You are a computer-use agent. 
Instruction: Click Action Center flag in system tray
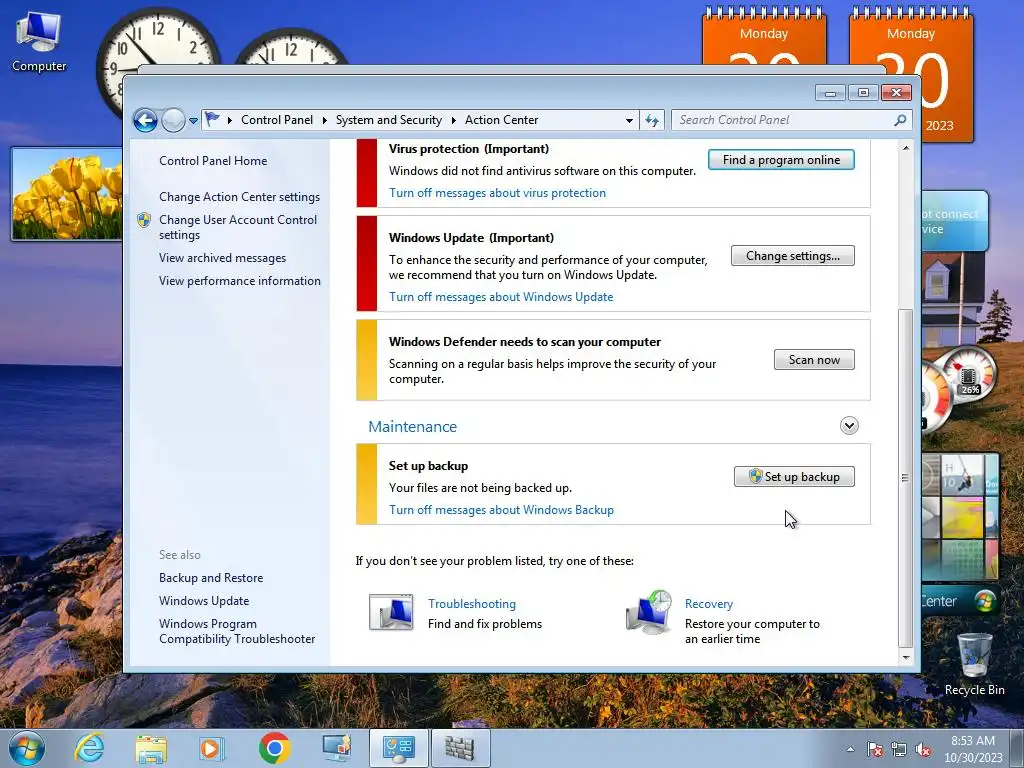(x=875, y=749)
